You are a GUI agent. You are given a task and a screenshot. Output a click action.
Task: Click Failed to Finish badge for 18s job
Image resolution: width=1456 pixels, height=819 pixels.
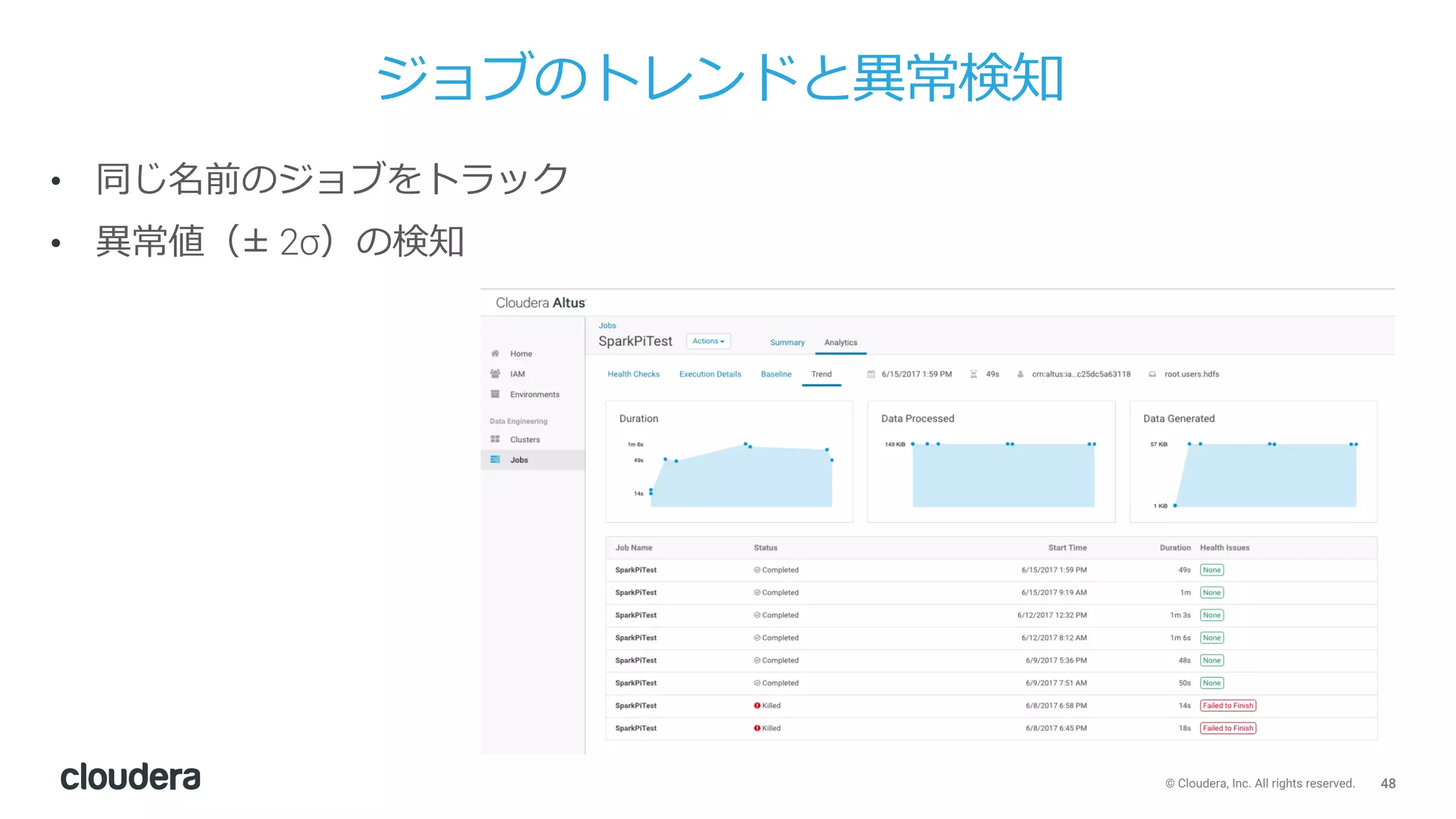(1228, 729)
